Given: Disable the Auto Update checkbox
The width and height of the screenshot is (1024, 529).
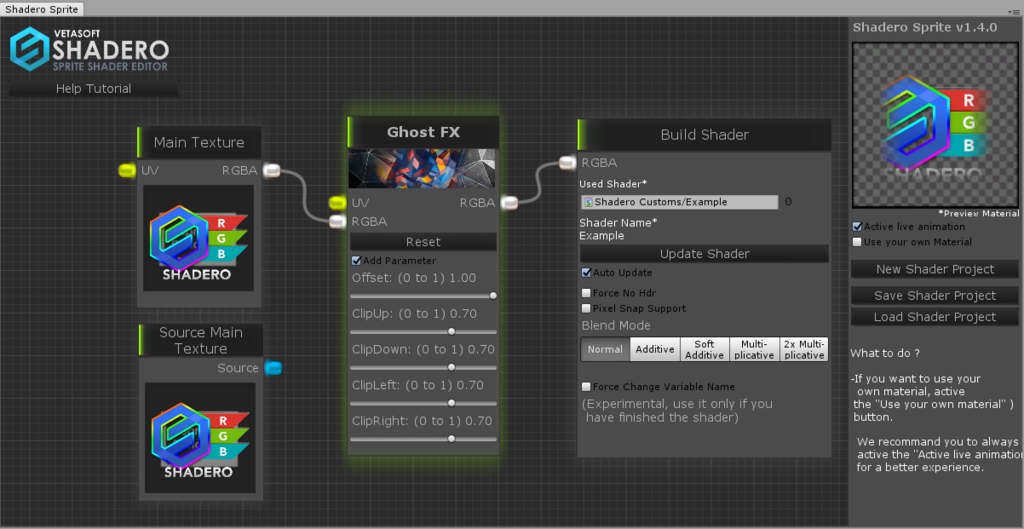Looking at the screenshot, I should [x=586, y=272].
